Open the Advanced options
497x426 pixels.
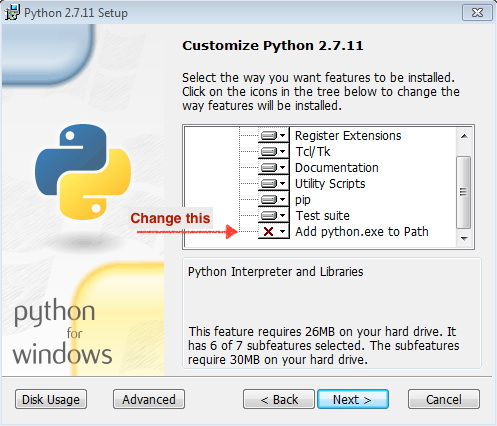149,399
